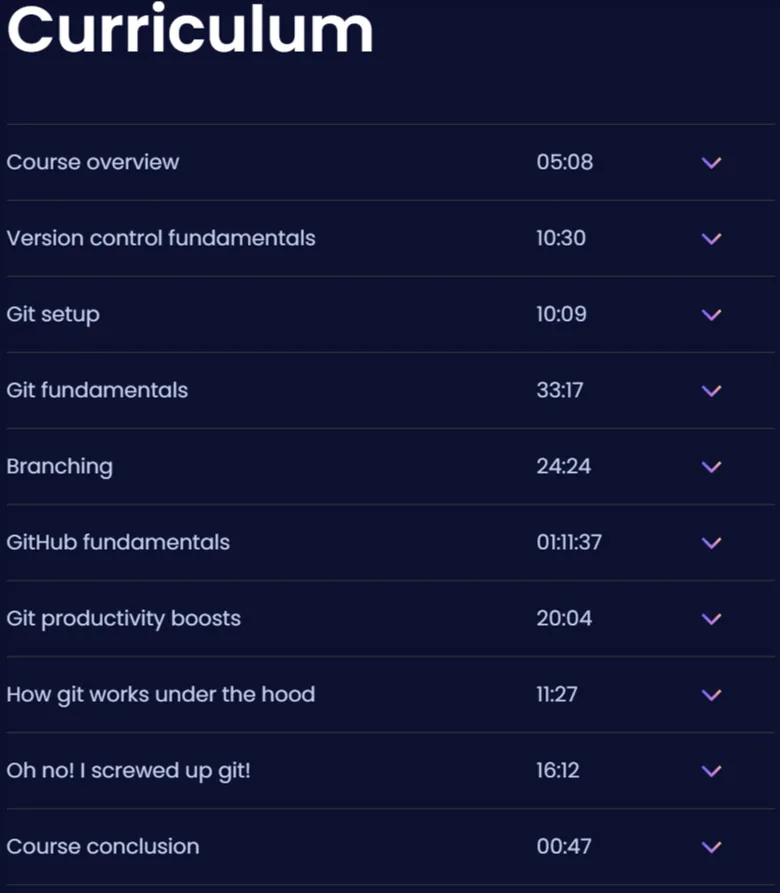This screenshot has height=893, width=780.
Task: Click the Git productivity boosts title
Action: click(124, 619)
